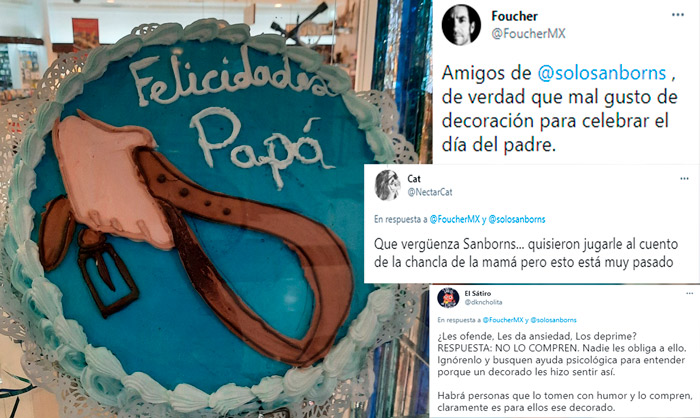Click the Cat display name
The height and width of the screenshot is (418, 700).
click(414, 179)
